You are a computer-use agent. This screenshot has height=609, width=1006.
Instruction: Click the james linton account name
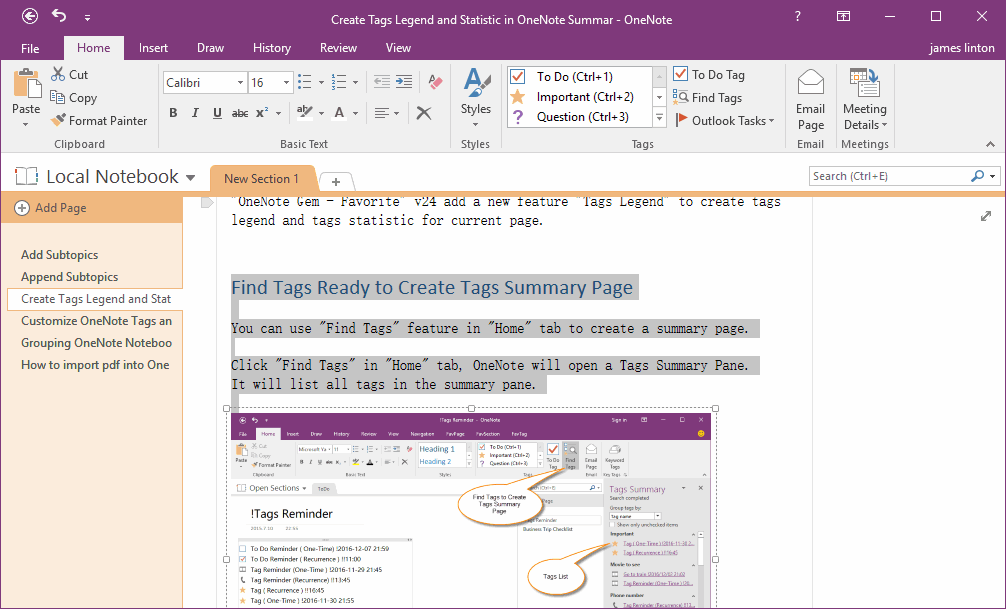tap(962, 48)
